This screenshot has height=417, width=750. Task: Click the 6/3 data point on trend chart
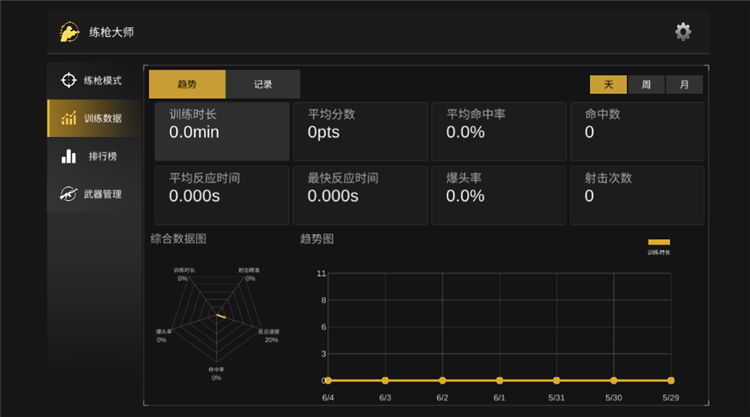click(x=385, y=381)
